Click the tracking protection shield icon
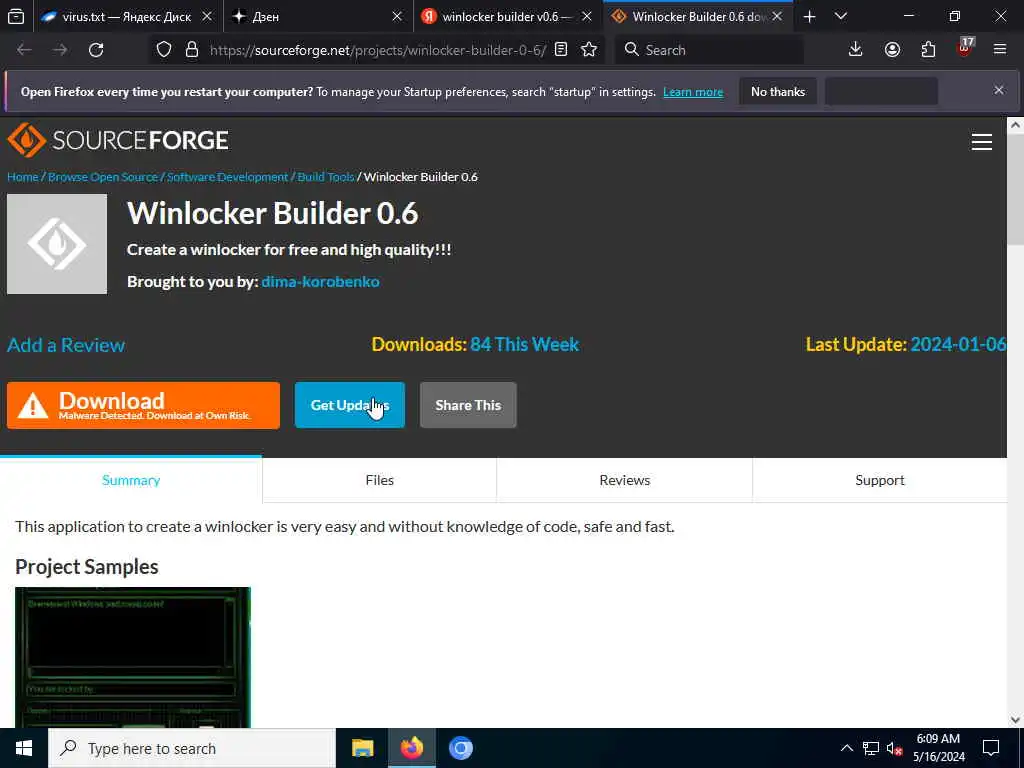 coord(164,50)
